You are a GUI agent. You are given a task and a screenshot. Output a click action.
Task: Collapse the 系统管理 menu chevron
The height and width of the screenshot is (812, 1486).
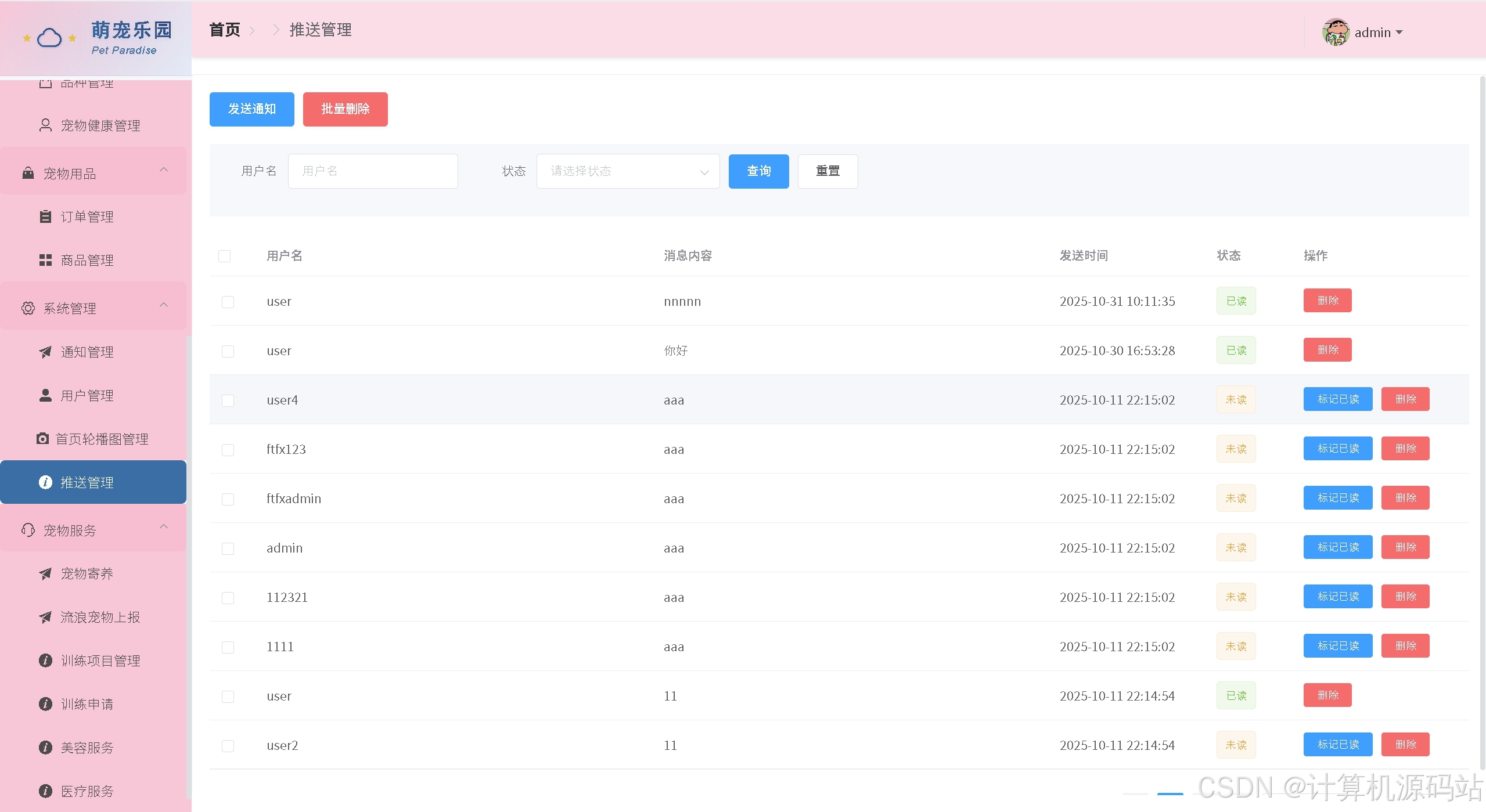[164, 305]
